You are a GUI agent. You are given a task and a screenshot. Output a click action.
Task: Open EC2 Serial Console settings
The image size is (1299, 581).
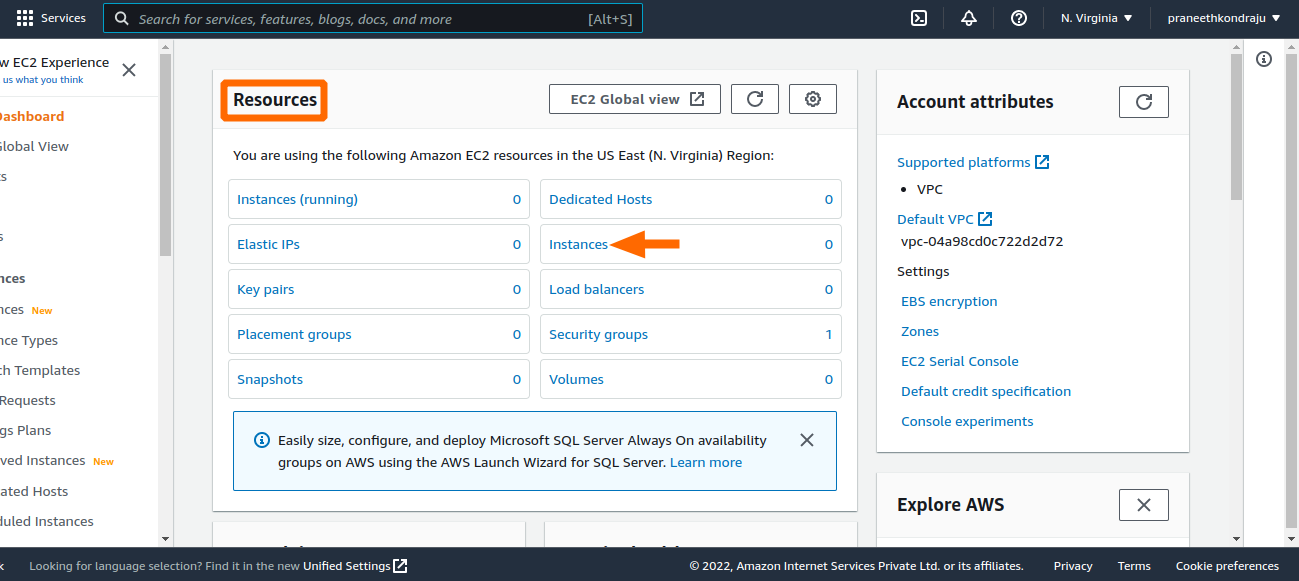pyautogui.click(x=960, y=361)
